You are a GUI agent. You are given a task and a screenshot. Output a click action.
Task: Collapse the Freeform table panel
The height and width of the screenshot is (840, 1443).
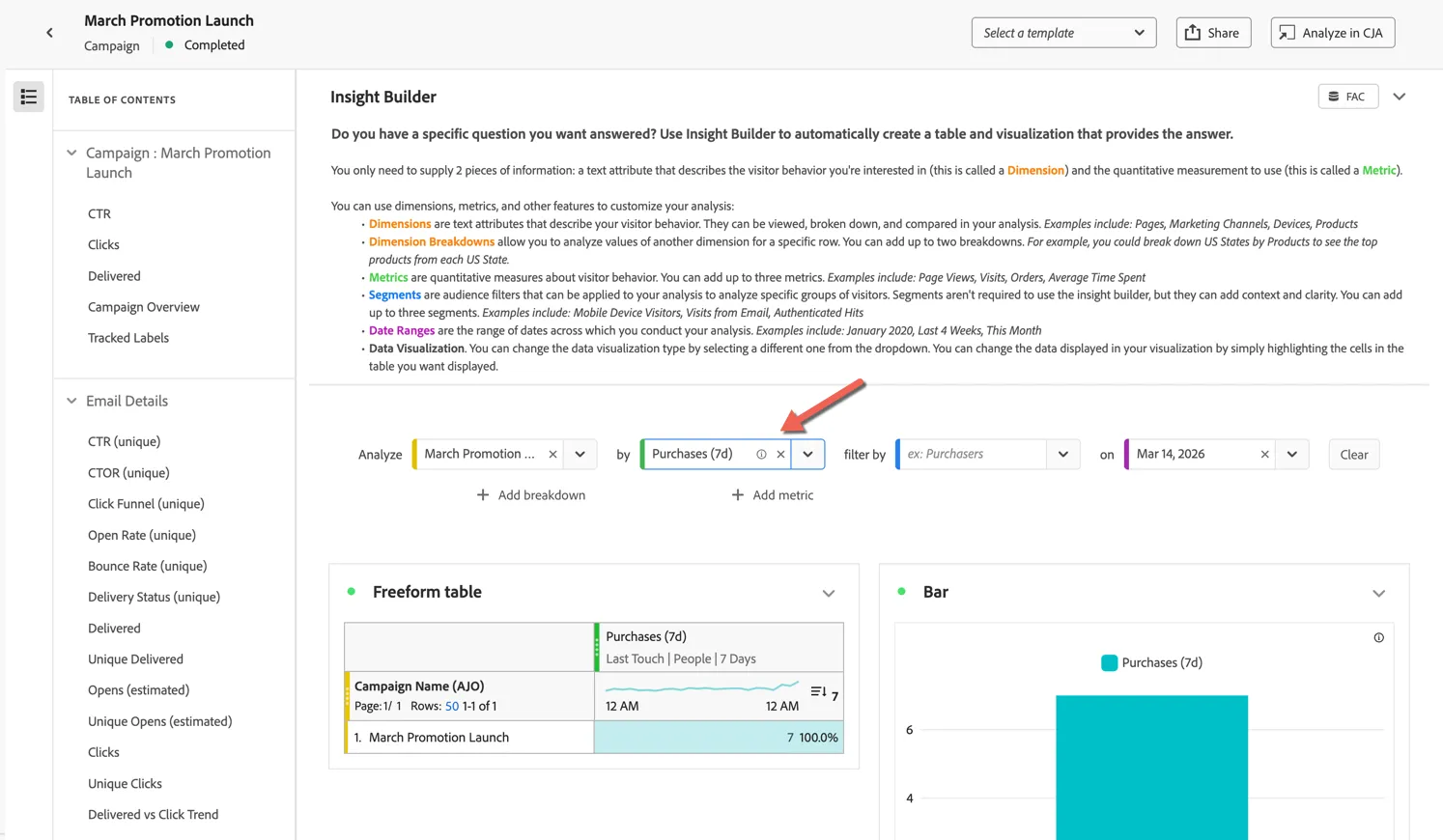[829, 593]
